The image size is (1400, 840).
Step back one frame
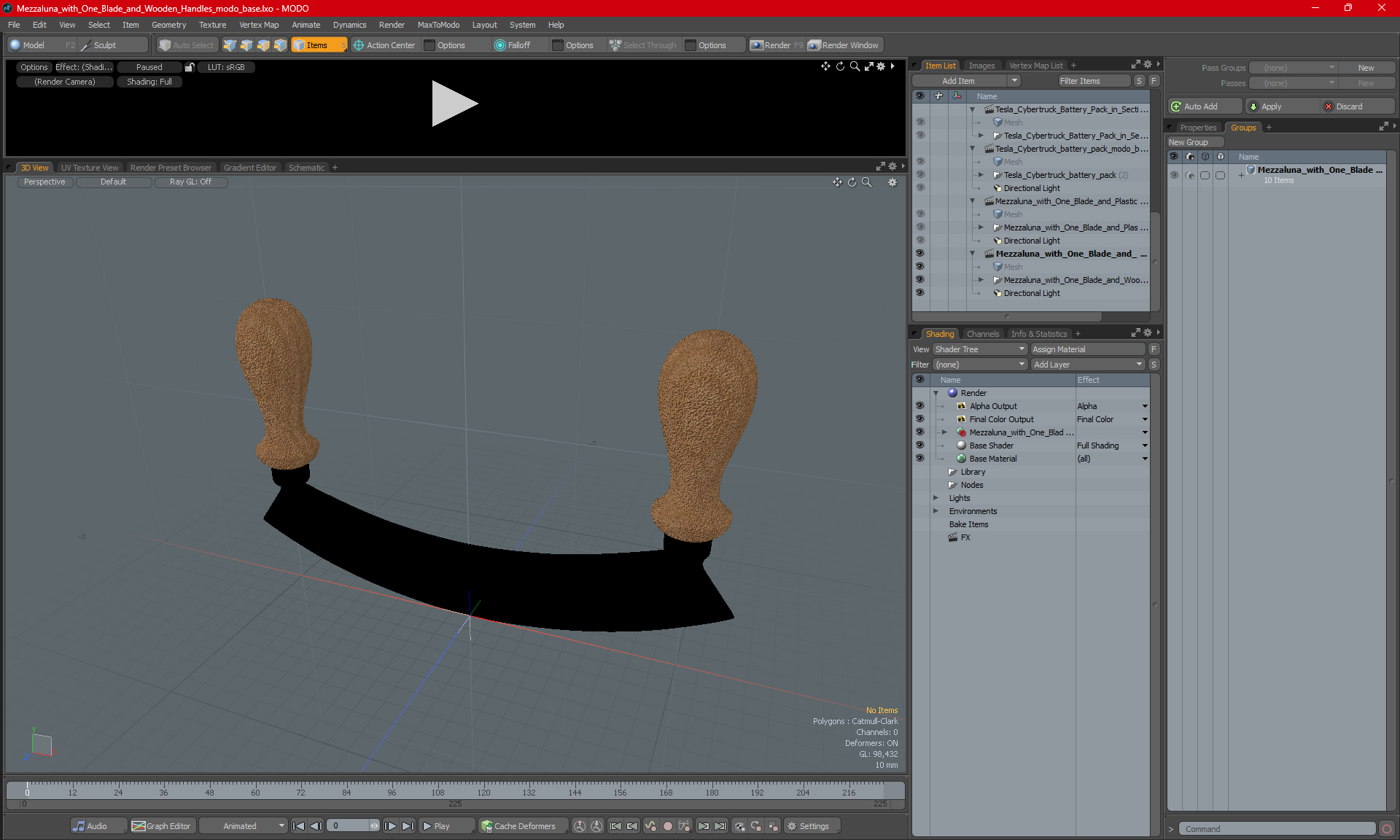[x=316, y=826]
